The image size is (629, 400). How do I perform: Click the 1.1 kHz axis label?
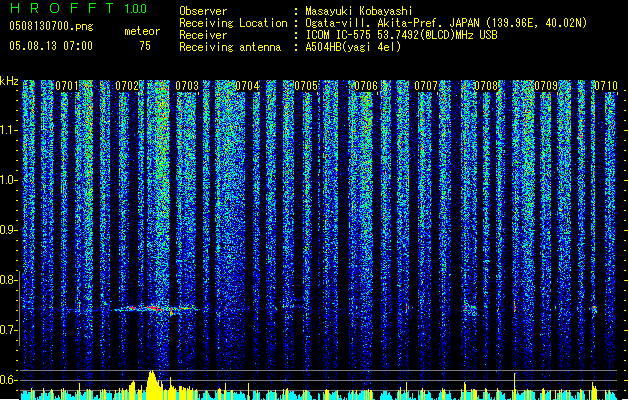[9, 130]
